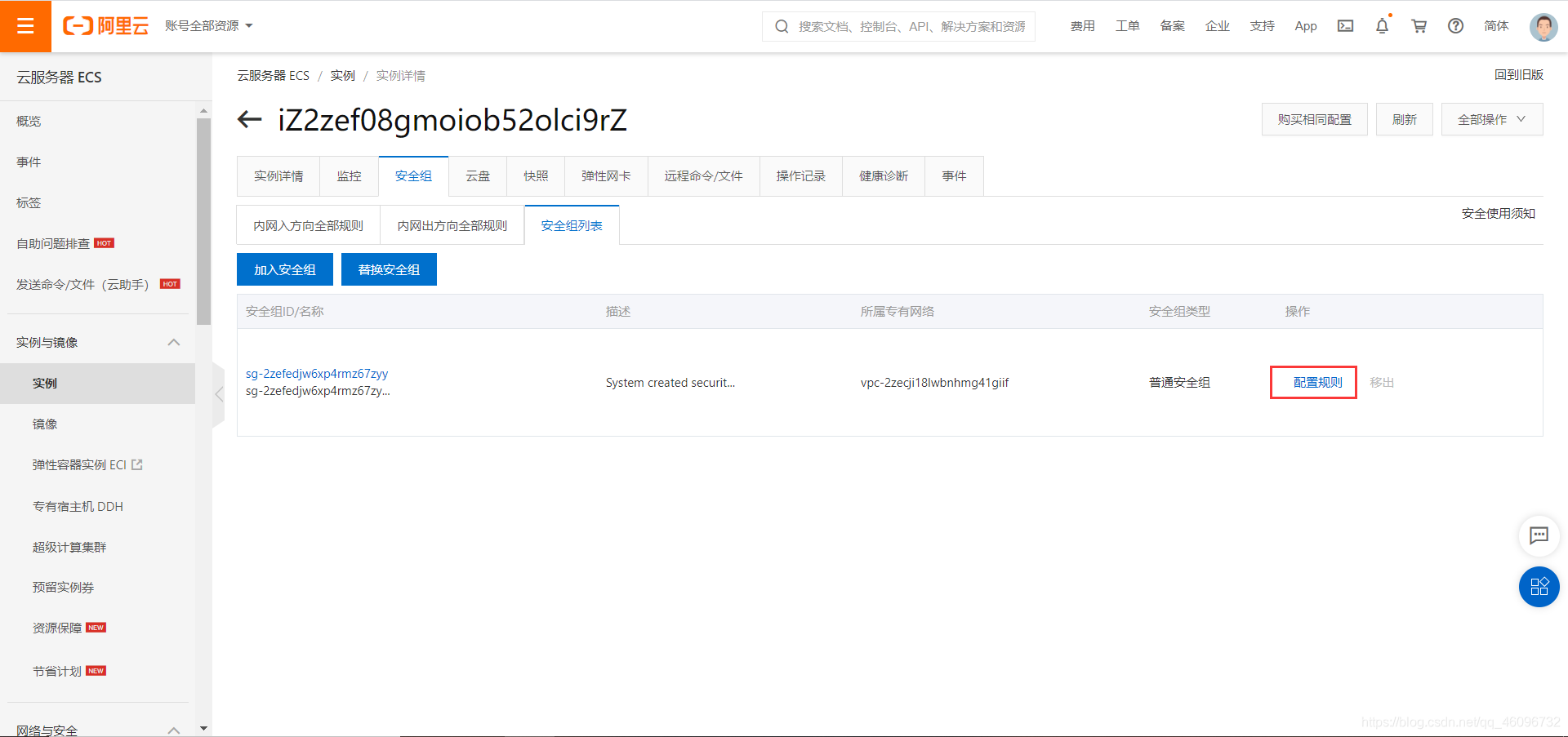The image size is (1568, 737).
Task: Click 配置规则 for the security group
Action: pyautogui.click(x=1317, y=382)
